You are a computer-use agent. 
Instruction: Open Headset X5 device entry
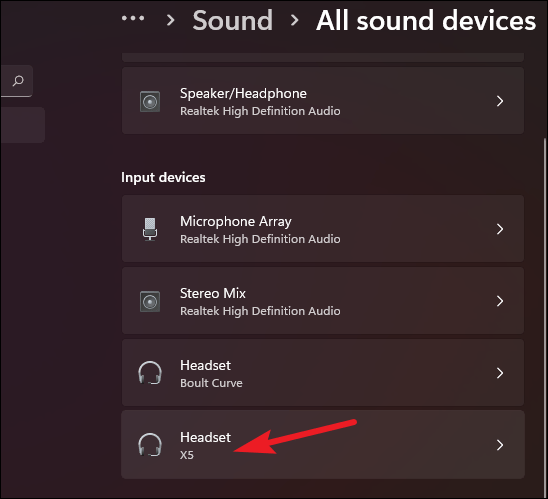pyautogui.click(x=323, y=444)
